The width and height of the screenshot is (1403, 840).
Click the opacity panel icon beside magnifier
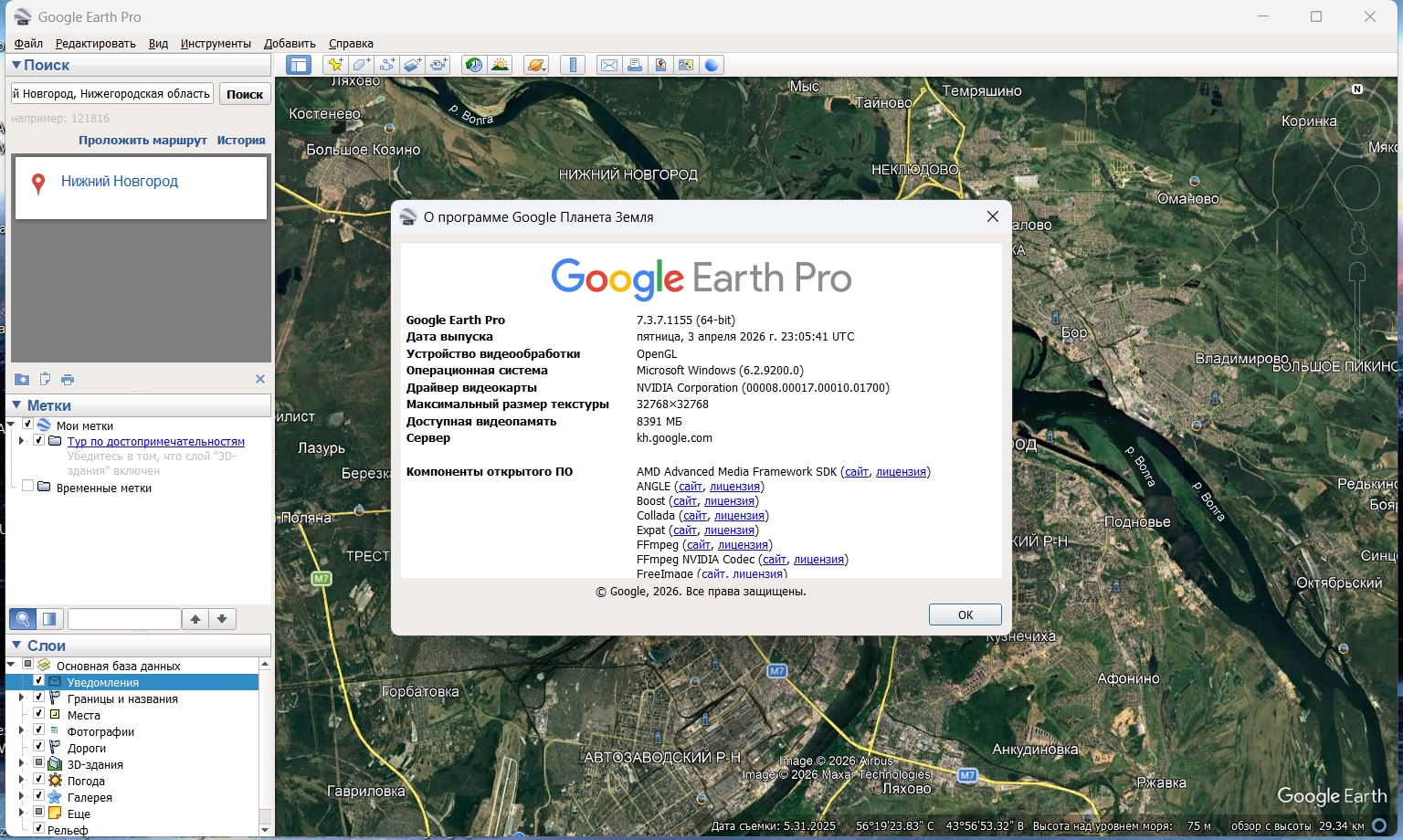[x=49, y=619]
